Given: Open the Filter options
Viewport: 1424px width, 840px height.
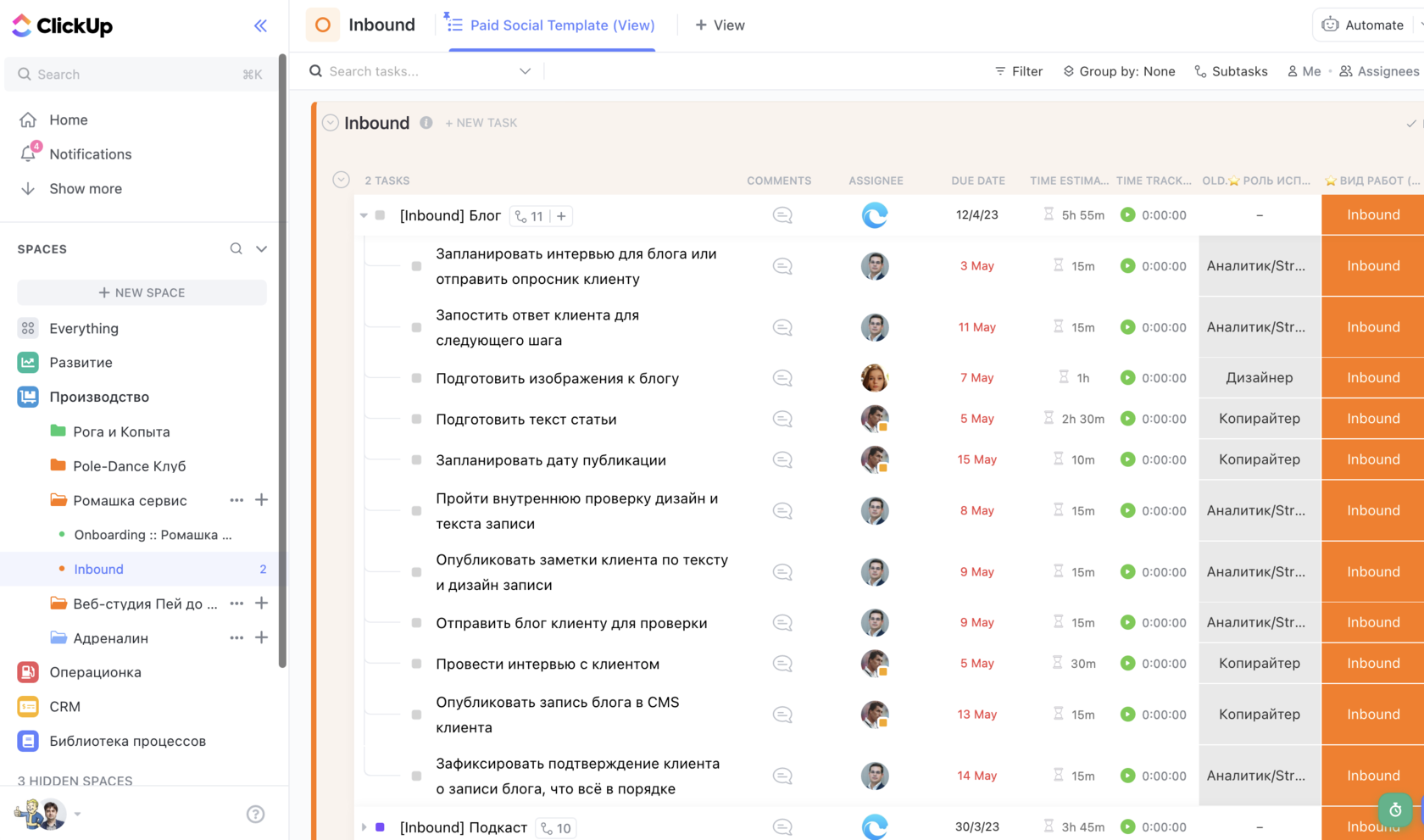Looking at the screenshot, I should pos(1019,71).
